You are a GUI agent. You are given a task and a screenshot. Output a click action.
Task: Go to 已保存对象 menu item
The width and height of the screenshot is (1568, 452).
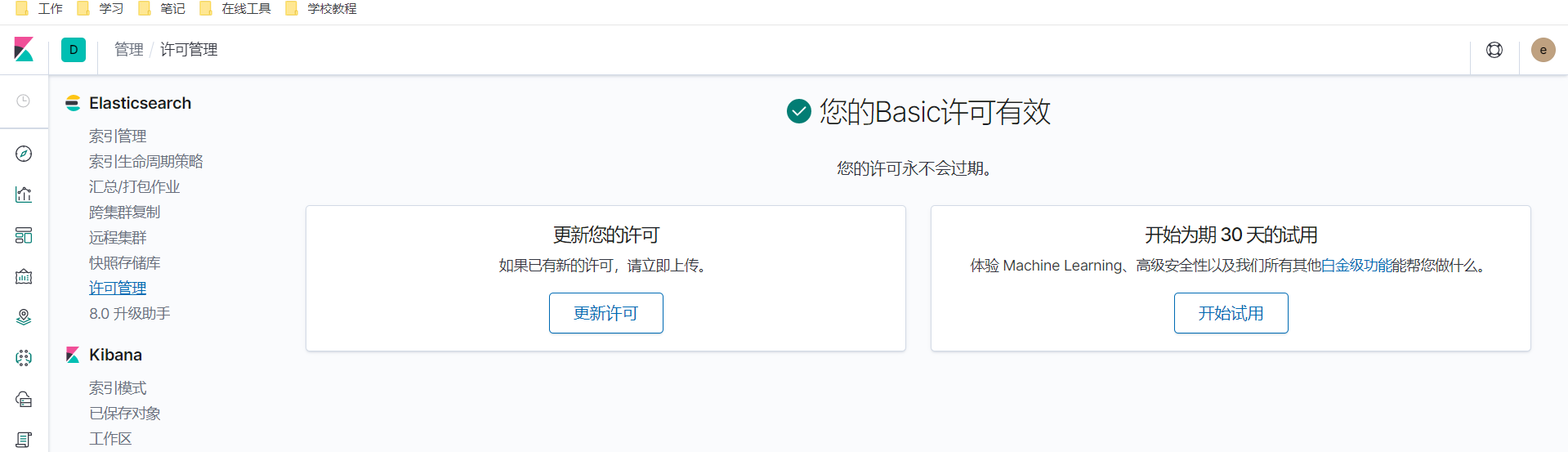(x=125, y=413)
